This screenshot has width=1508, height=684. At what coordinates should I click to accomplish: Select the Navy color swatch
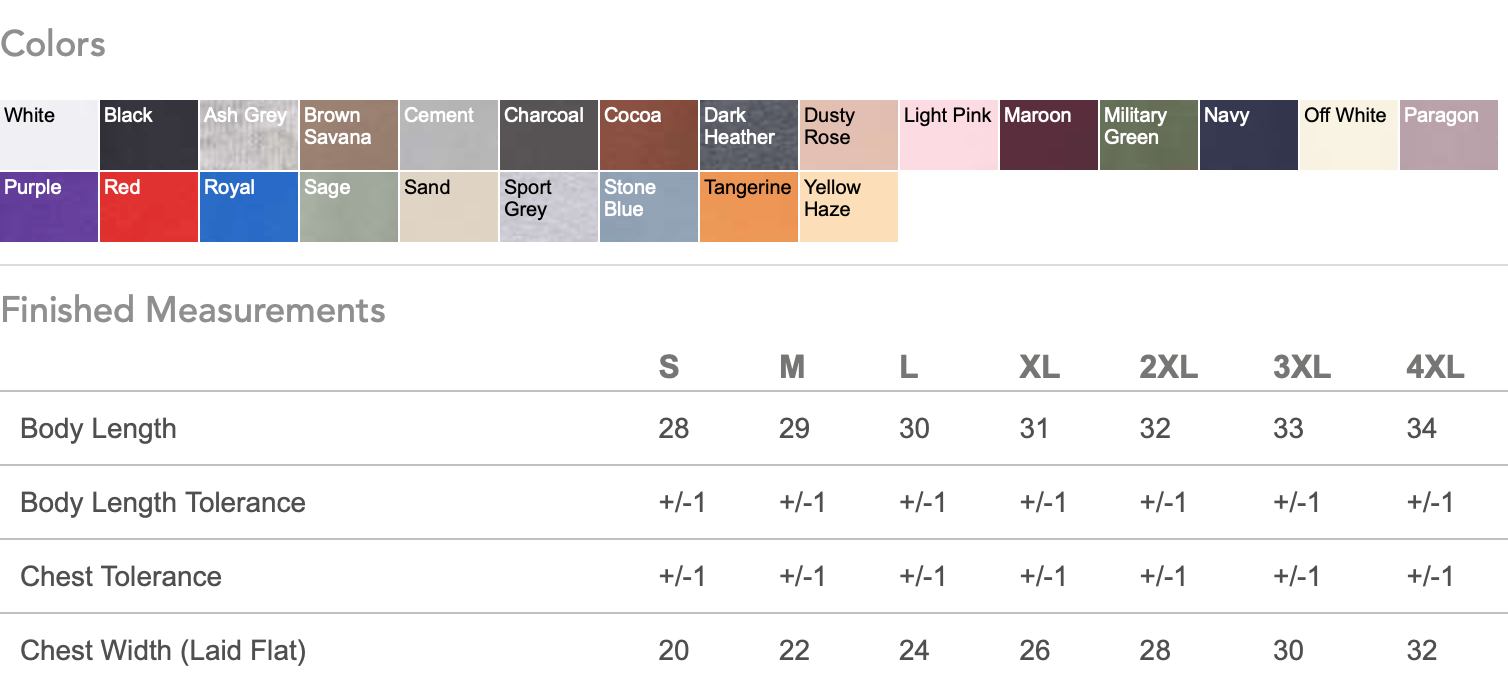[x=1249, y=135]
